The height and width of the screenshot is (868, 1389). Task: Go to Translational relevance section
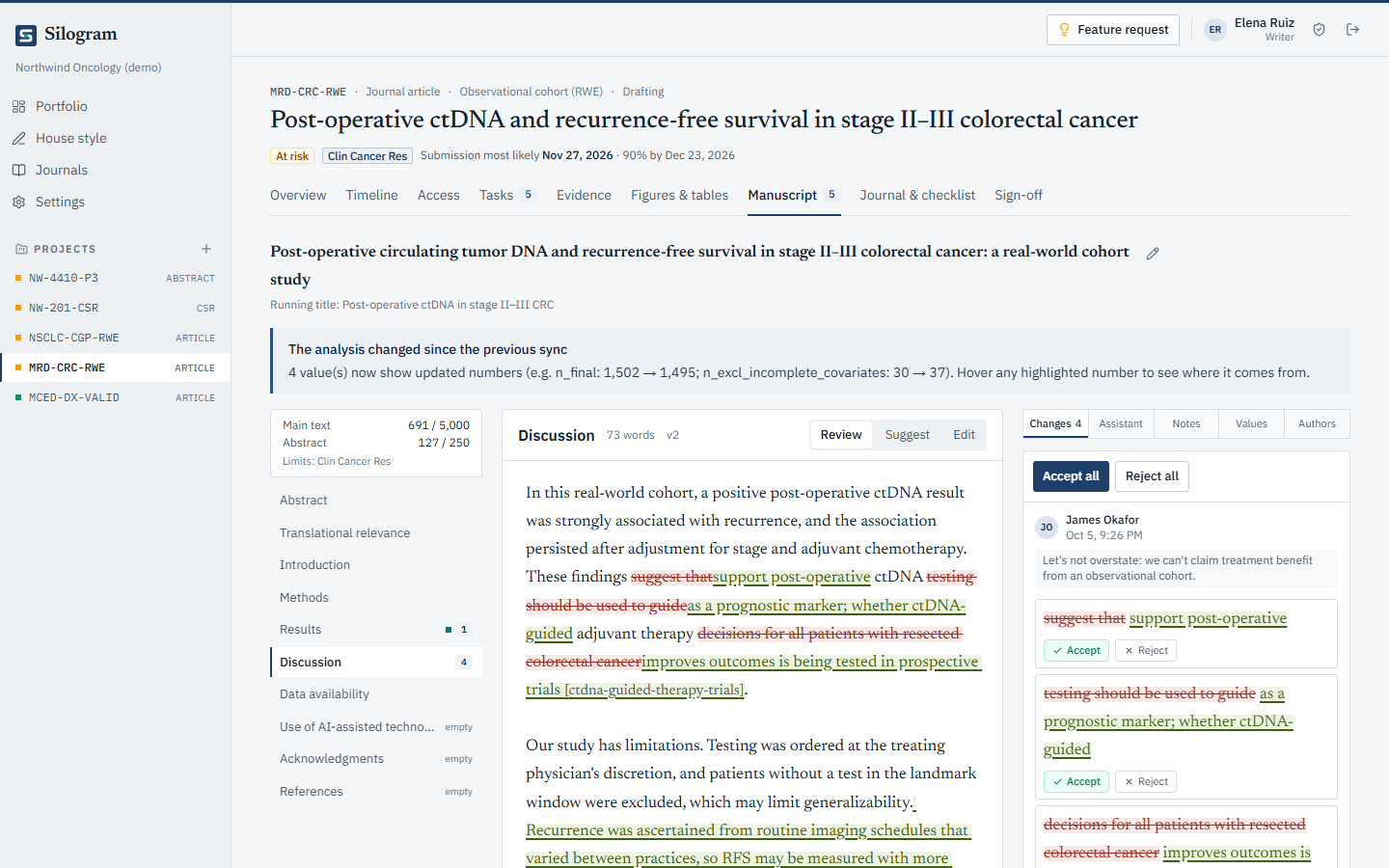click(x=376, y=532)
